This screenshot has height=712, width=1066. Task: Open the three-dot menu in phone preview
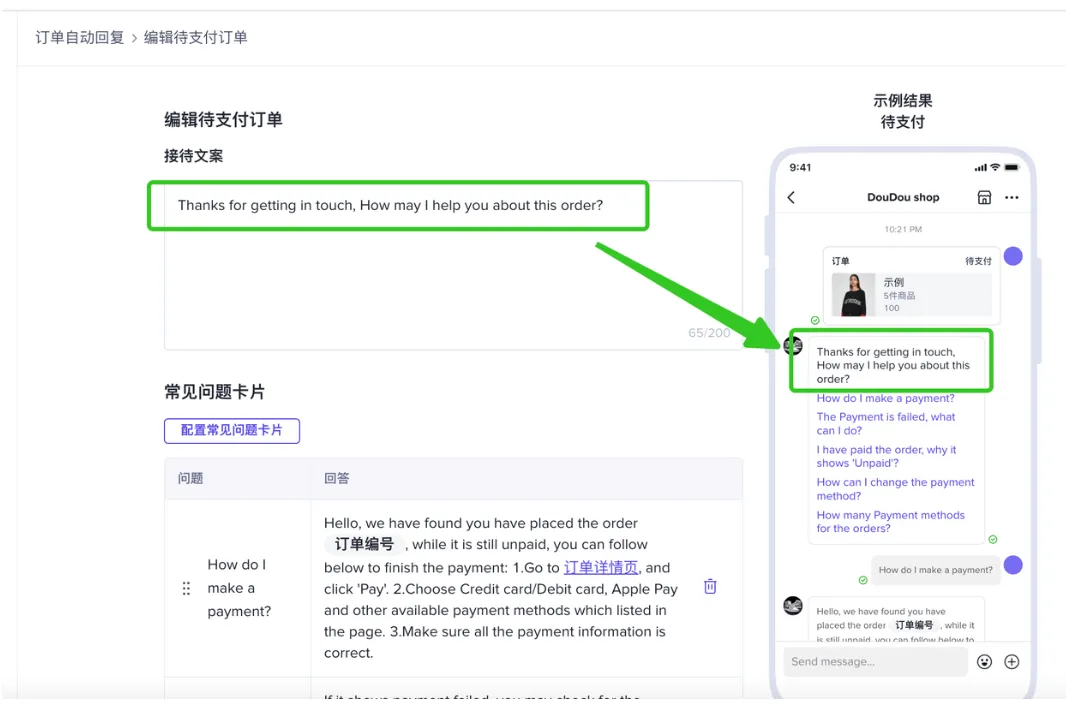[1012, 197]
